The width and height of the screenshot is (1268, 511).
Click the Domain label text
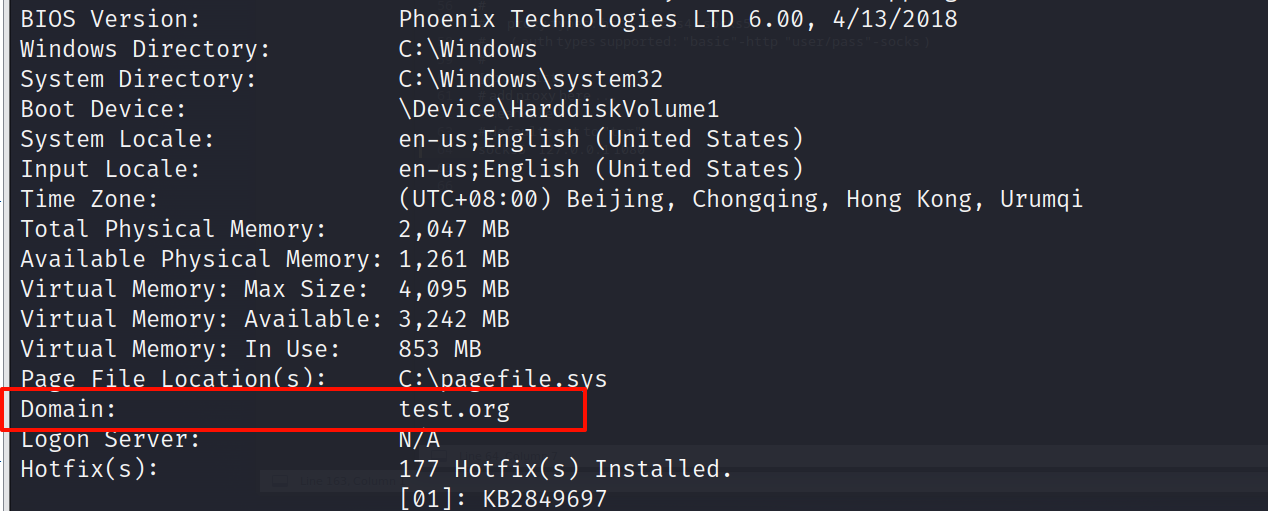tap(69, 409)
